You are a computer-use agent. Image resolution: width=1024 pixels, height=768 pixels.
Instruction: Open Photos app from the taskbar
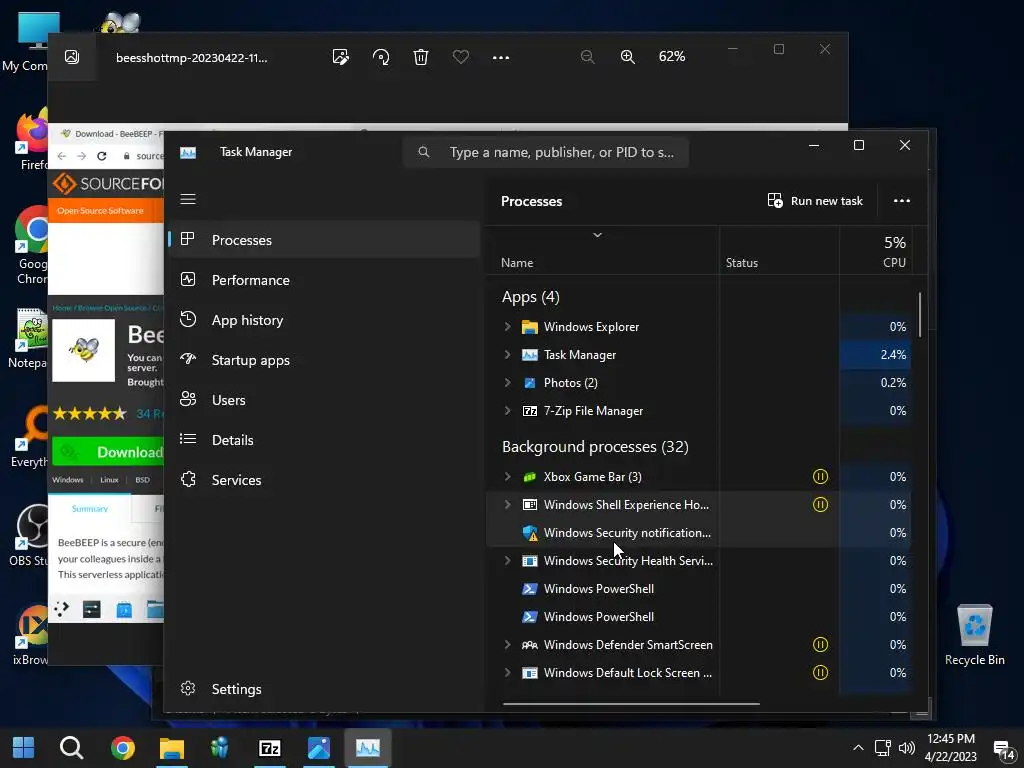319,747
